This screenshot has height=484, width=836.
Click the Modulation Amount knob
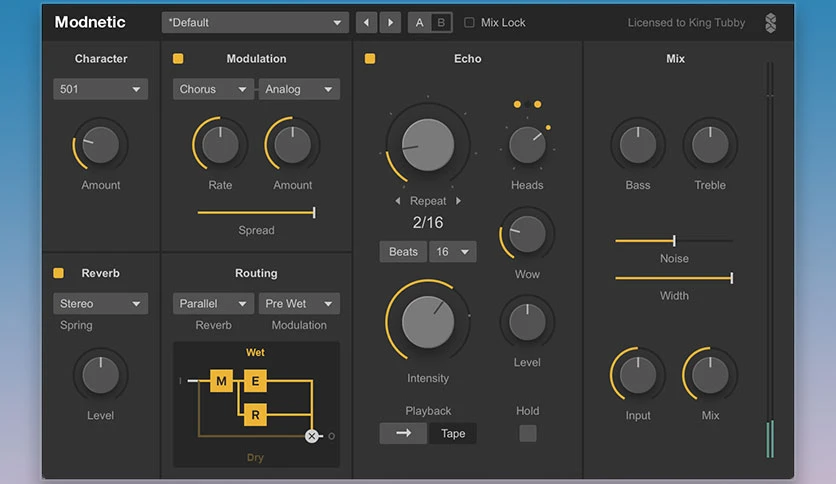tap(293, 144)
